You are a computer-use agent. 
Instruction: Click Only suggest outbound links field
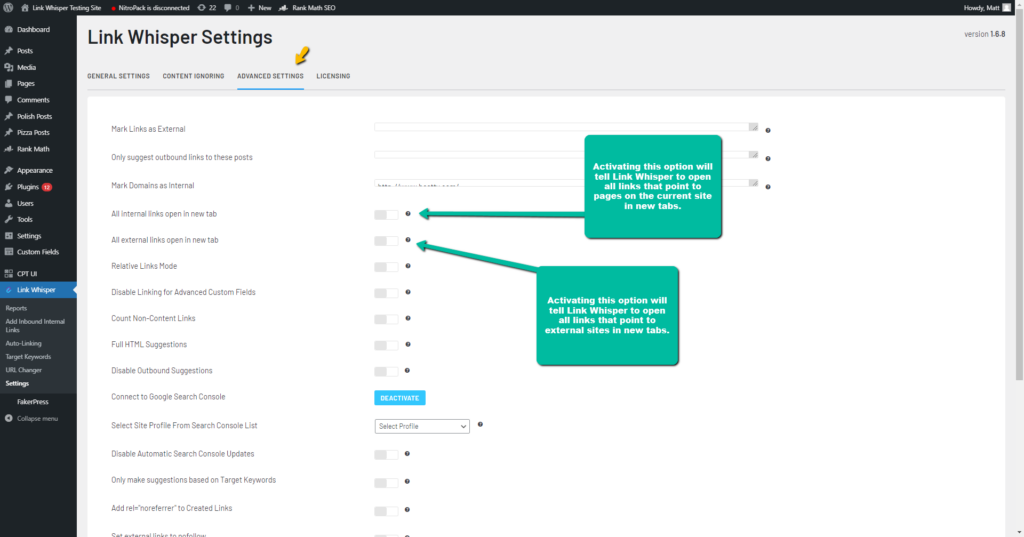[566, 155]
